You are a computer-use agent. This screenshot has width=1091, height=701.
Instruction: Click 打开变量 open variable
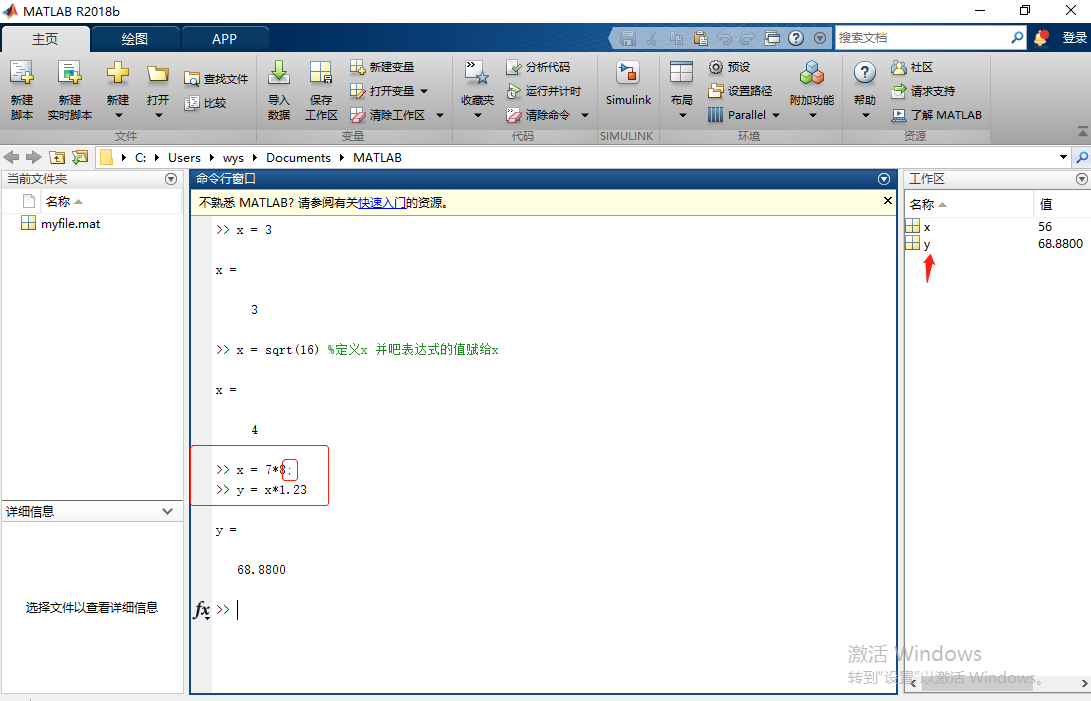pyautogui.click(x=382, y=91)
